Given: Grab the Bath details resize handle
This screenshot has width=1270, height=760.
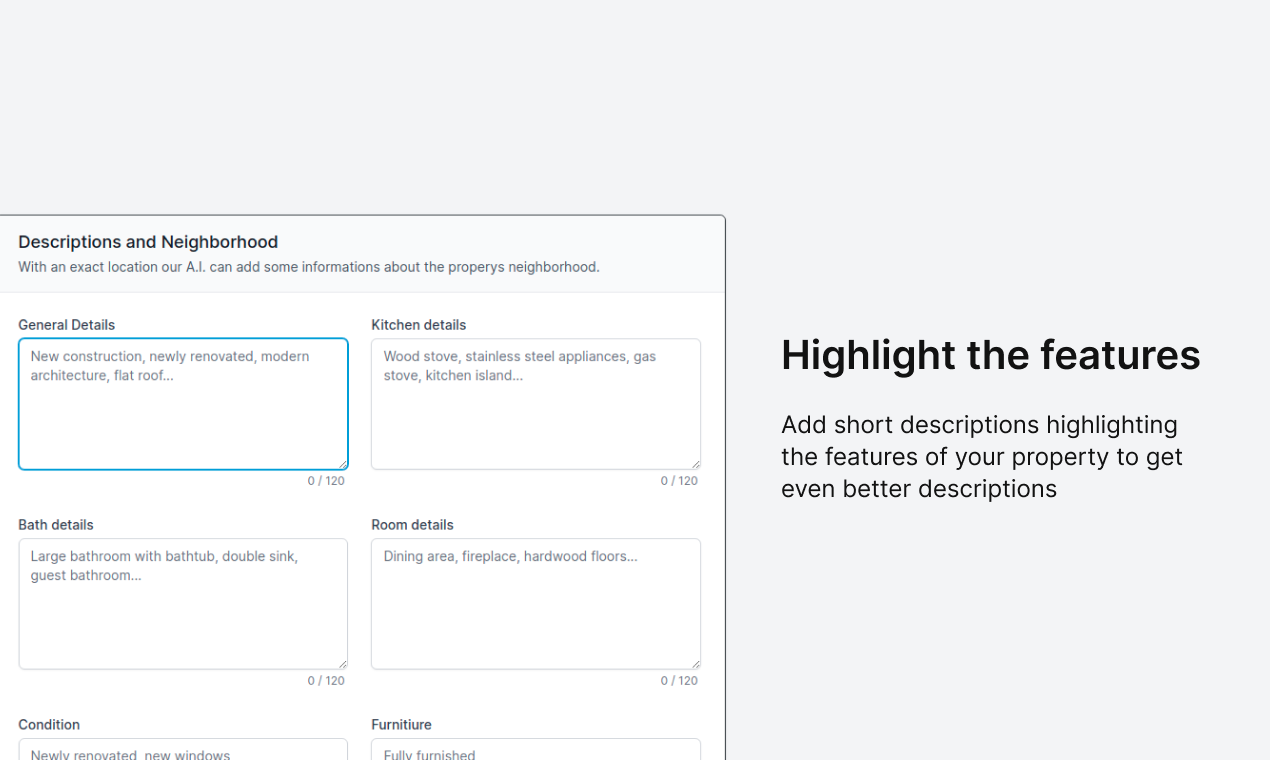Looking at the screenshot, I should coord(342,663).
